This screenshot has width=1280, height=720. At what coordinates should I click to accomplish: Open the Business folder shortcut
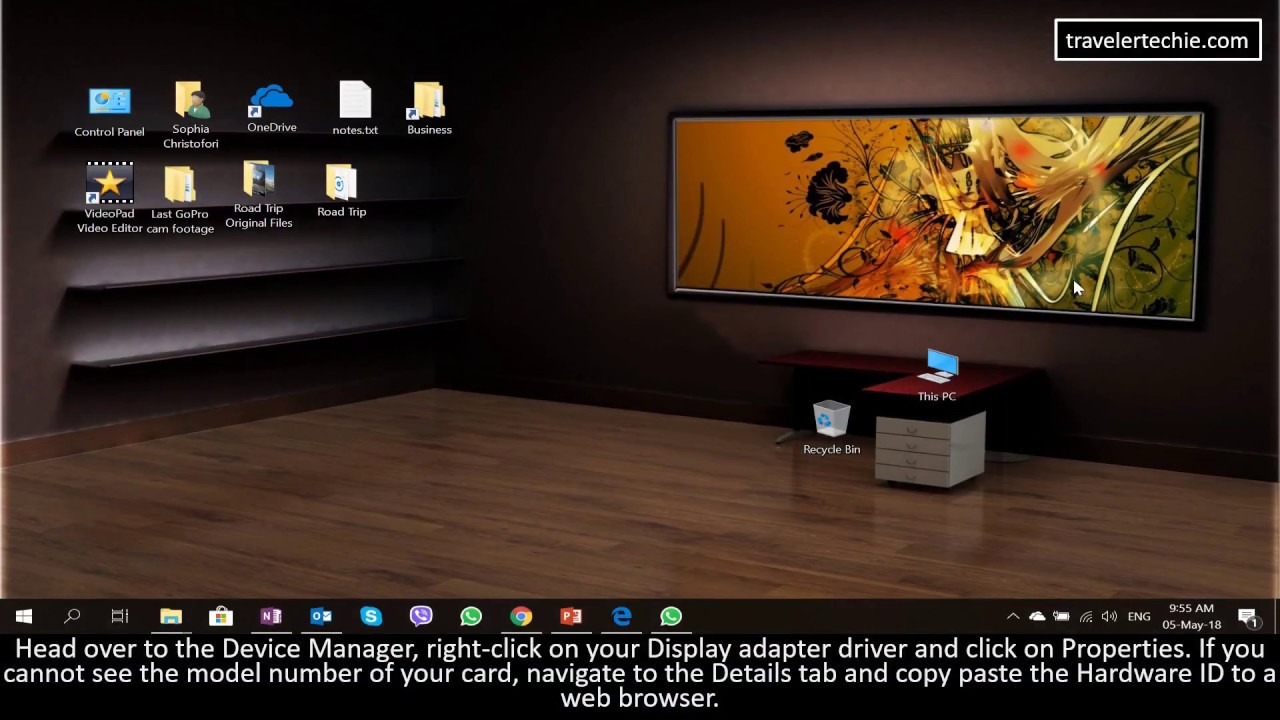click(429, 109)
